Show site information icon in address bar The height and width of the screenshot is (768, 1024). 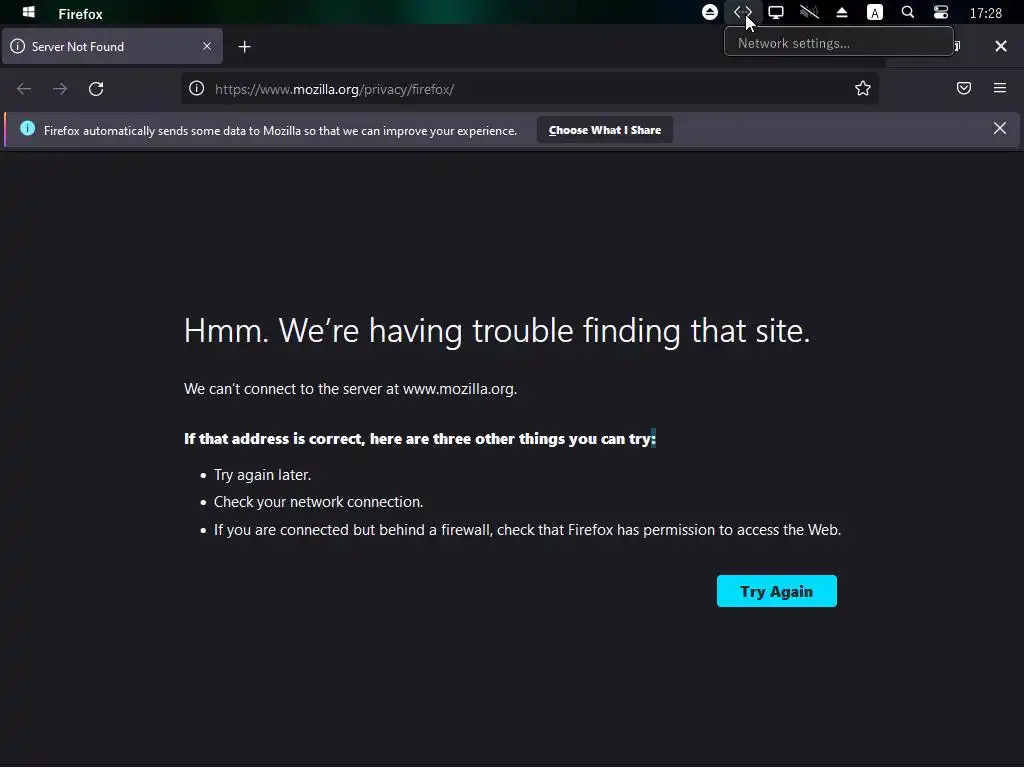click(197, 89)
